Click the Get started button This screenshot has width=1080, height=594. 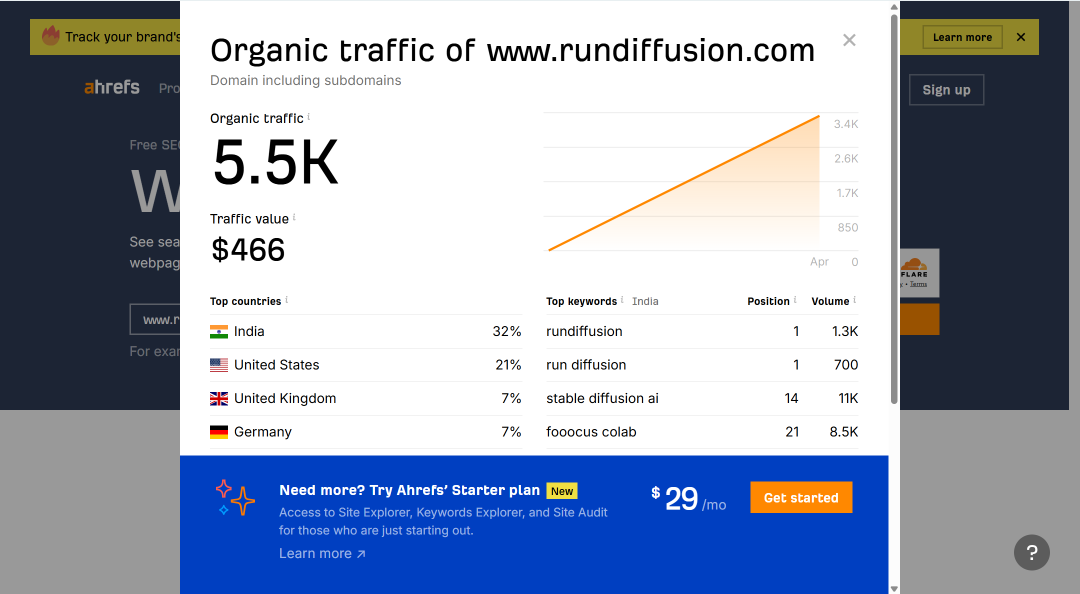coord(801,498)
